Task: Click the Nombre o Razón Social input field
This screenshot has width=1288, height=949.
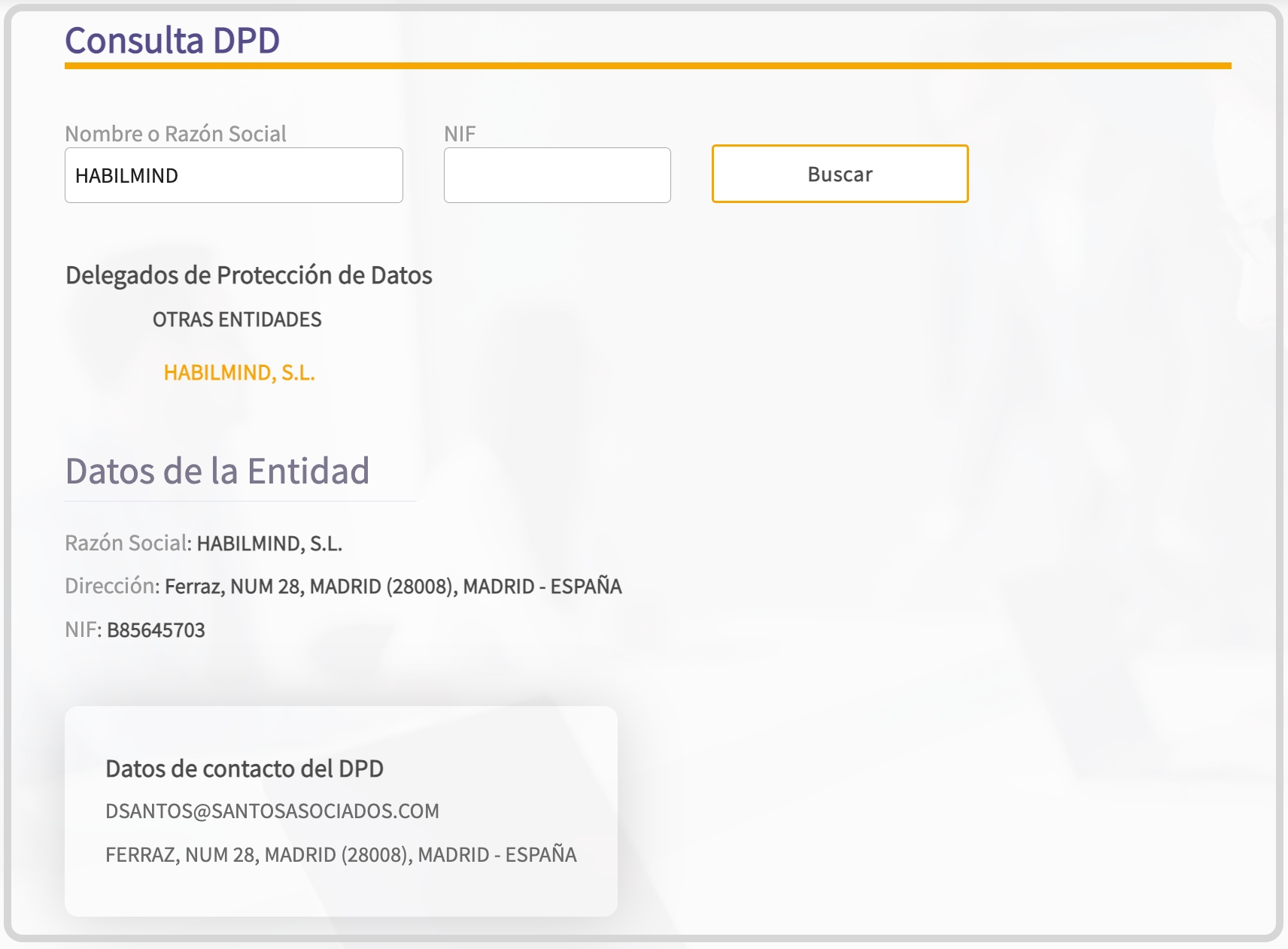Action: click(x=233, y=175)
